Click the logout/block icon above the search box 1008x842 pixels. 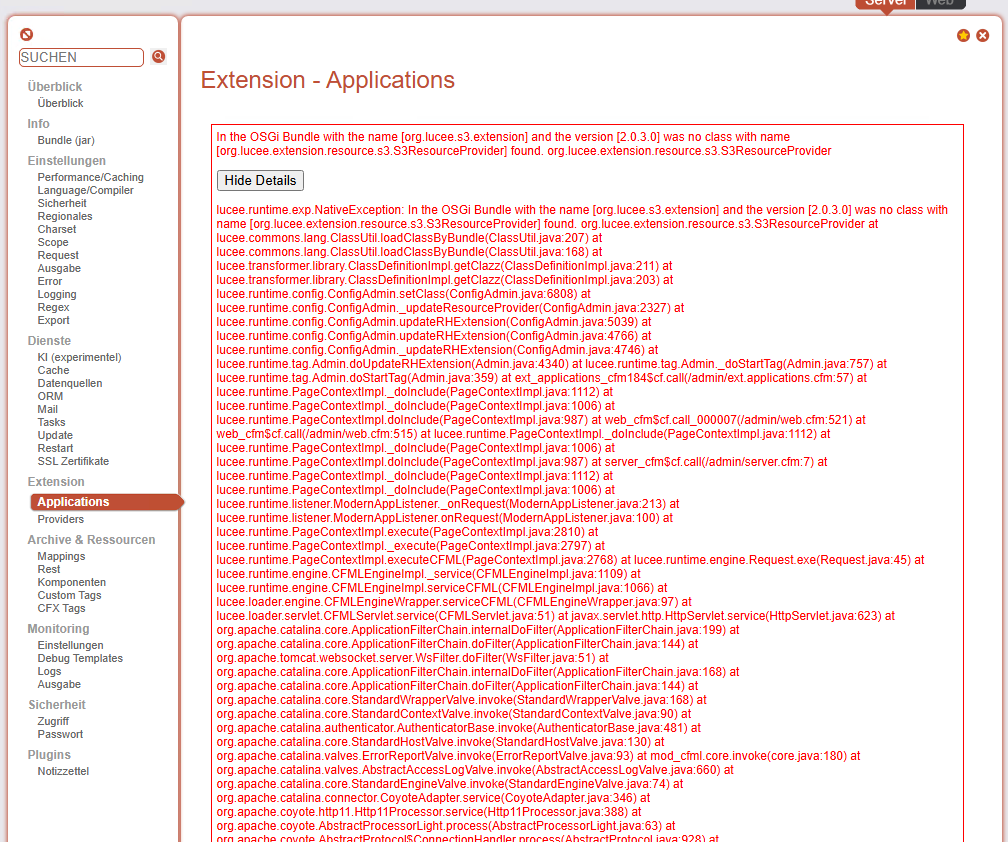click(27, 34)
